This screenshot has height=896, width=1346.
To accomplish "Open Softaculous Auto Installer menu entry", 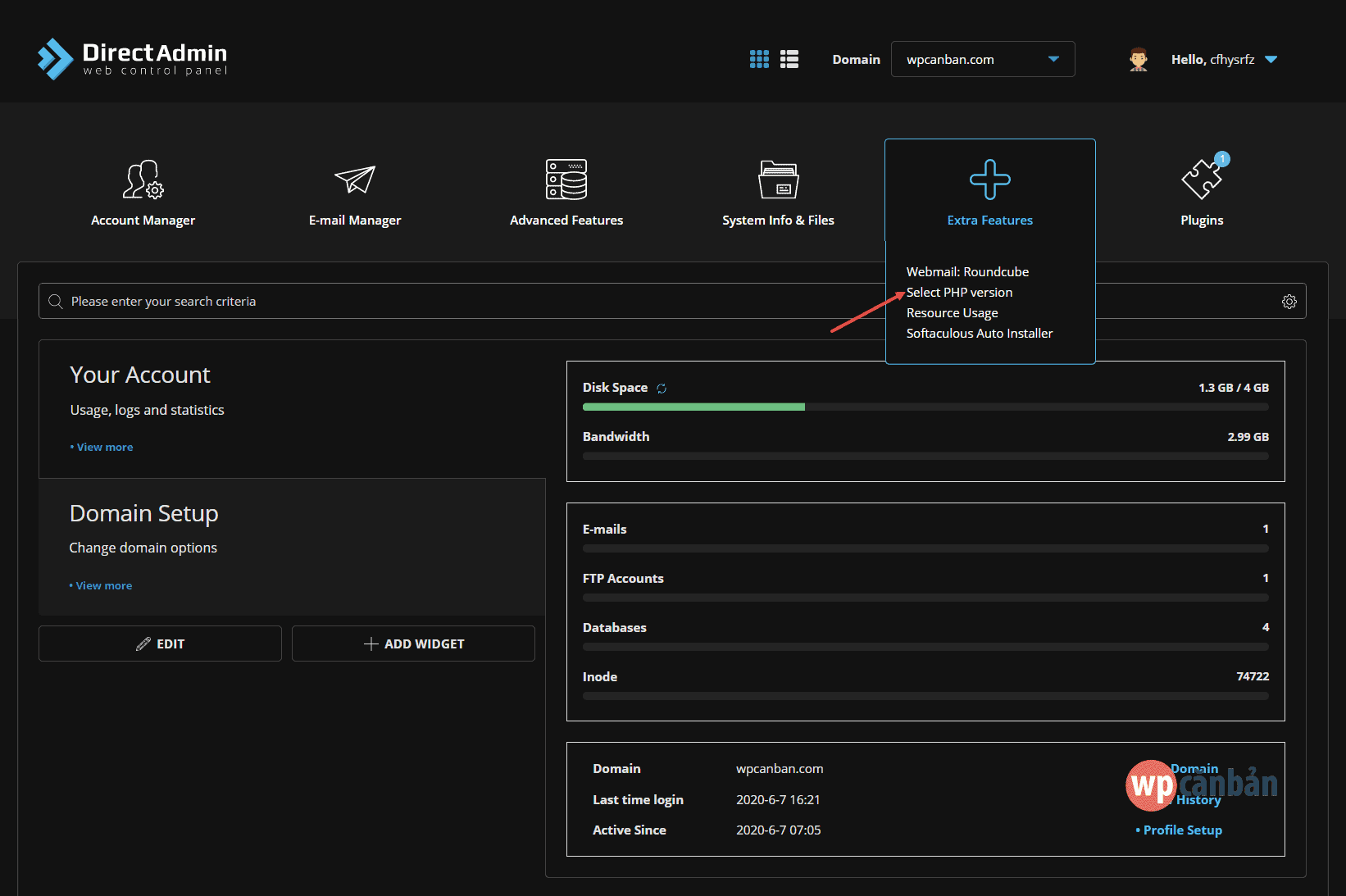I will (979, 333).
